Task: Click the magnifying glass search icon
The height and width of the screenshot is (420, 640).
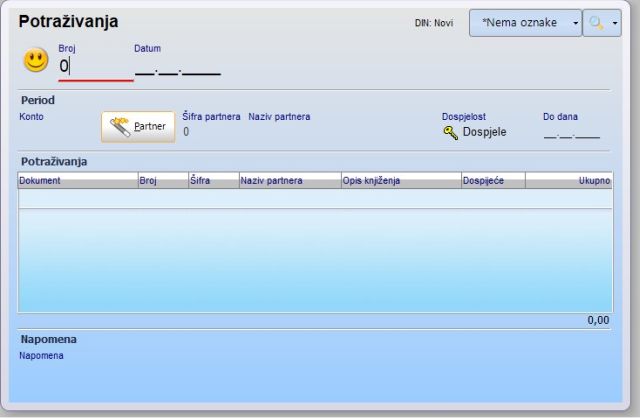Action: (596, 22)
